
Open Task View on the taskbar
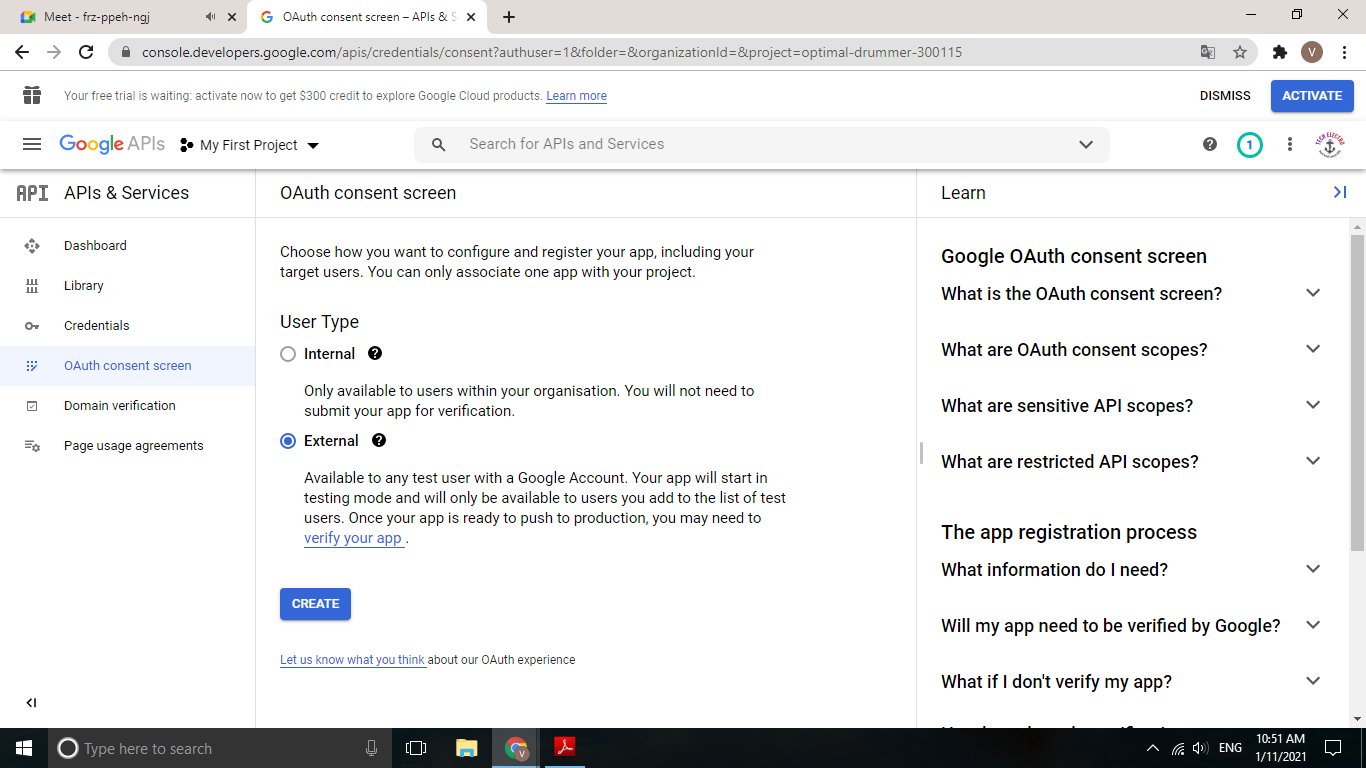coord(416,748)
